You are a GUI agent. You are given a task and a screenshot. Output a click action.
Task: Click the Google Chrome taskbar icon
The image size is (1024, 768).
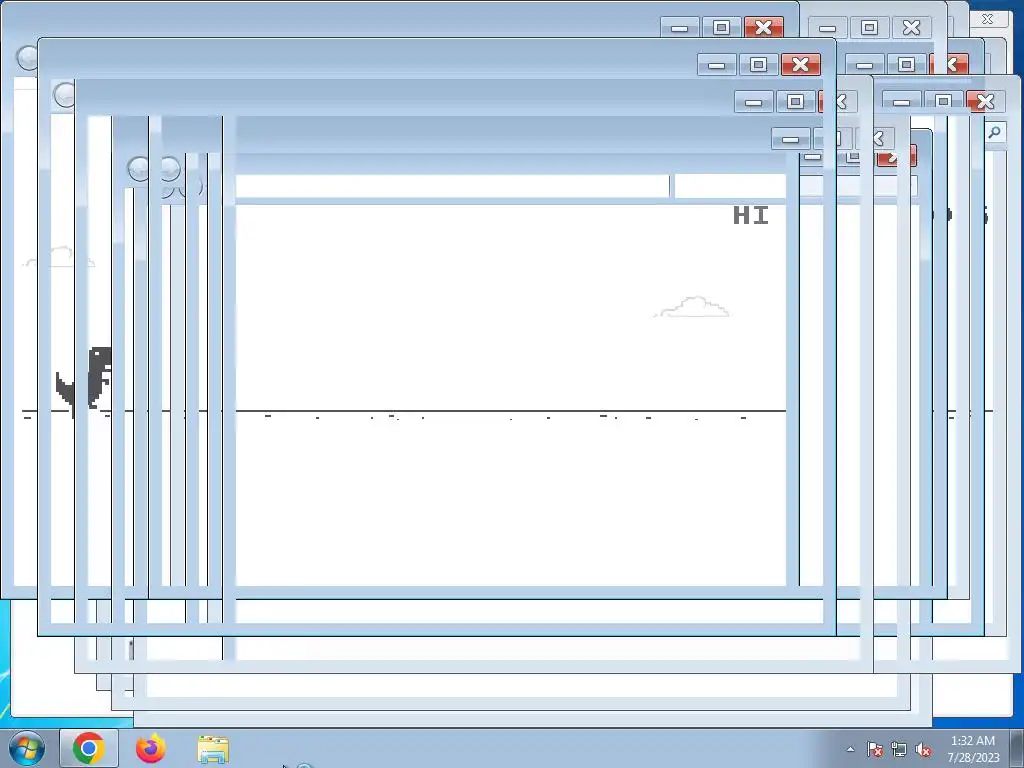click(89, 748)
